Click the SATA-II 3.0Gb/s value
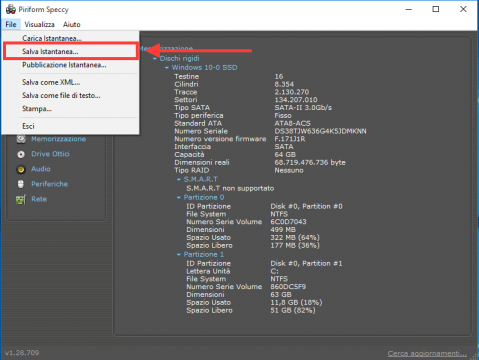Image resolution: width=479 pixels, height=360 pixels. coord(303,108)
